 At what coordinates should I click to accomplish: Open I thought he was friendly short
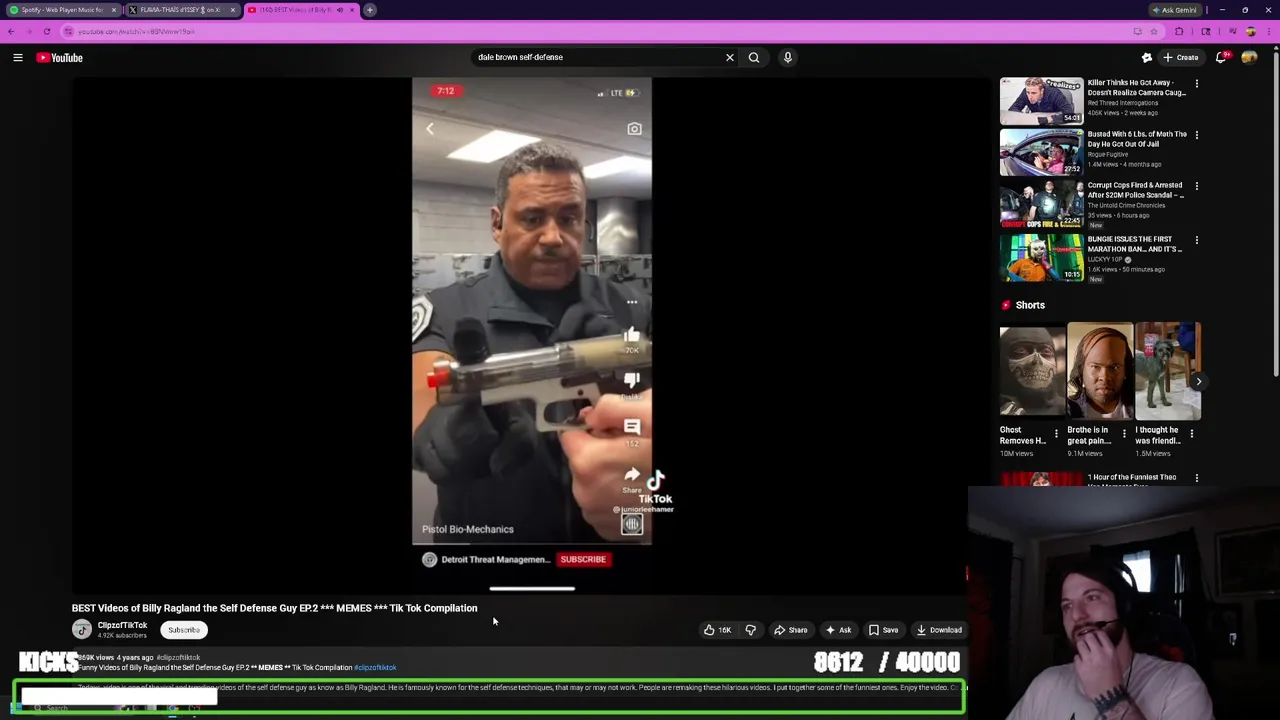pos(1168,370)
